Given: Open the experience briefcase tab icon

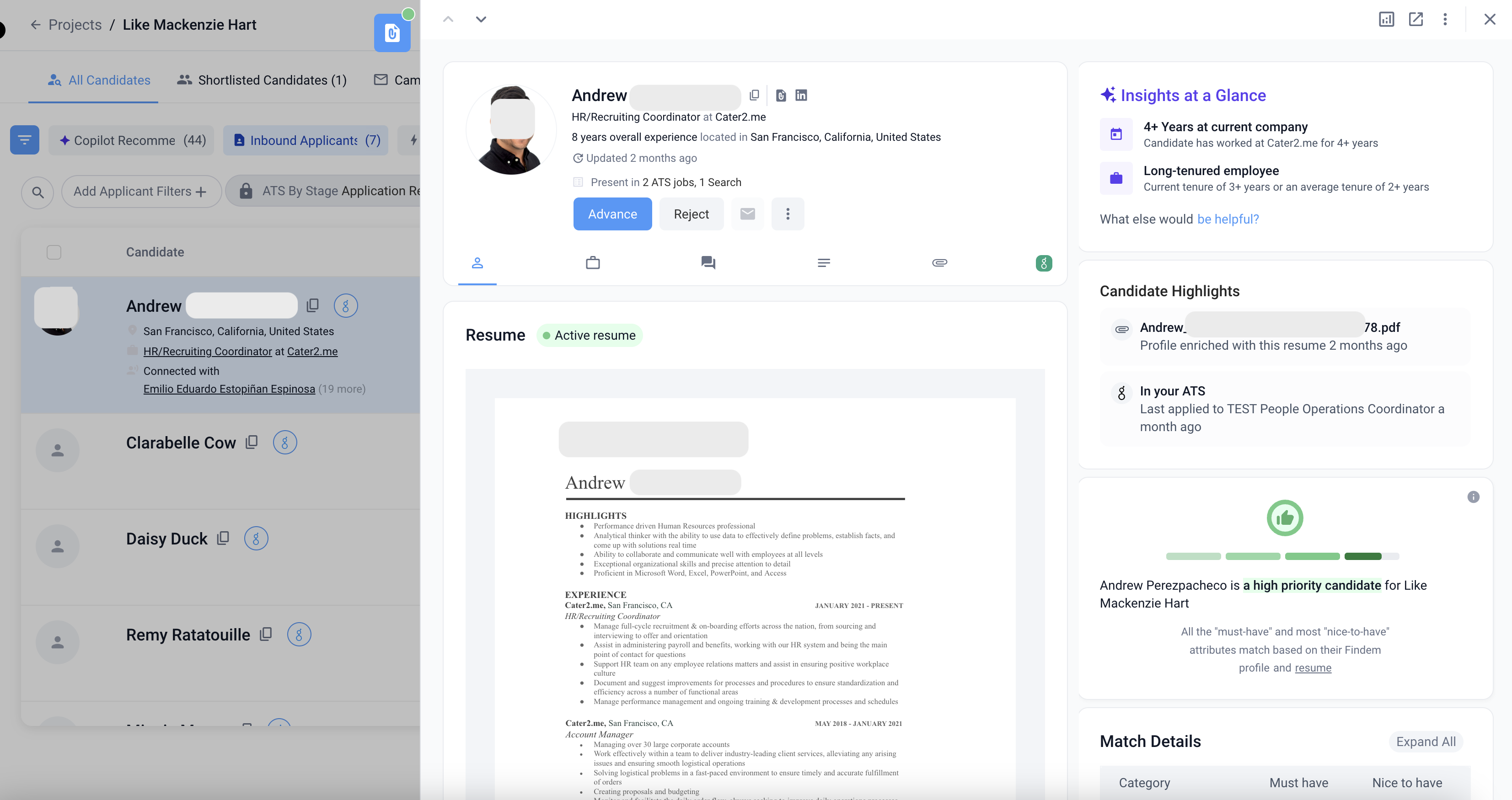Looking at the screenshot, I should pyautogui.click(x=593, y=263).
